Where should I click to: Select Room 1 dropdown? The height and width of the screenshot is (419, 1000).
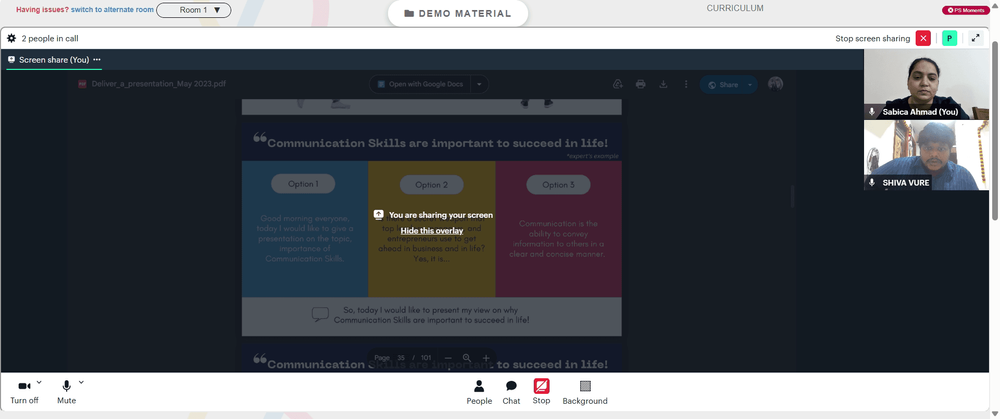pyautogui.click(x=194, y=10)
